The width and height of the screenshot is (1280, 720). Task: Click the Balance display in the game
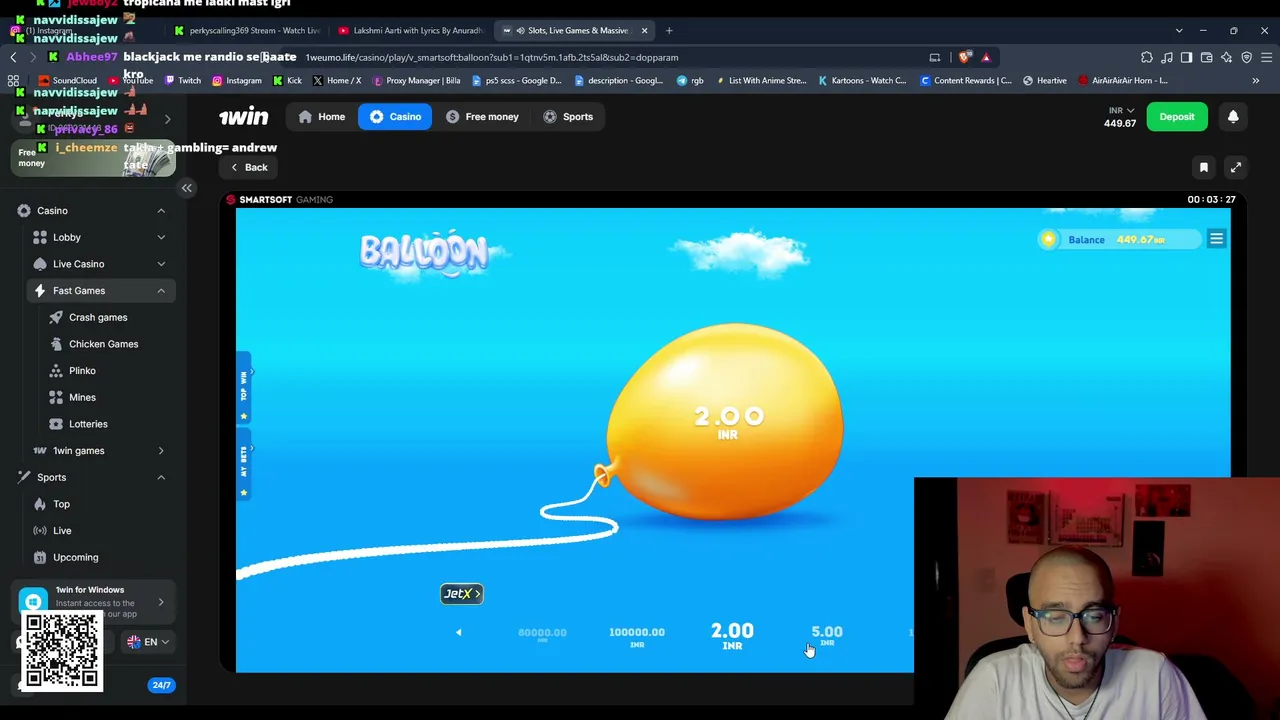point(1118,240)
